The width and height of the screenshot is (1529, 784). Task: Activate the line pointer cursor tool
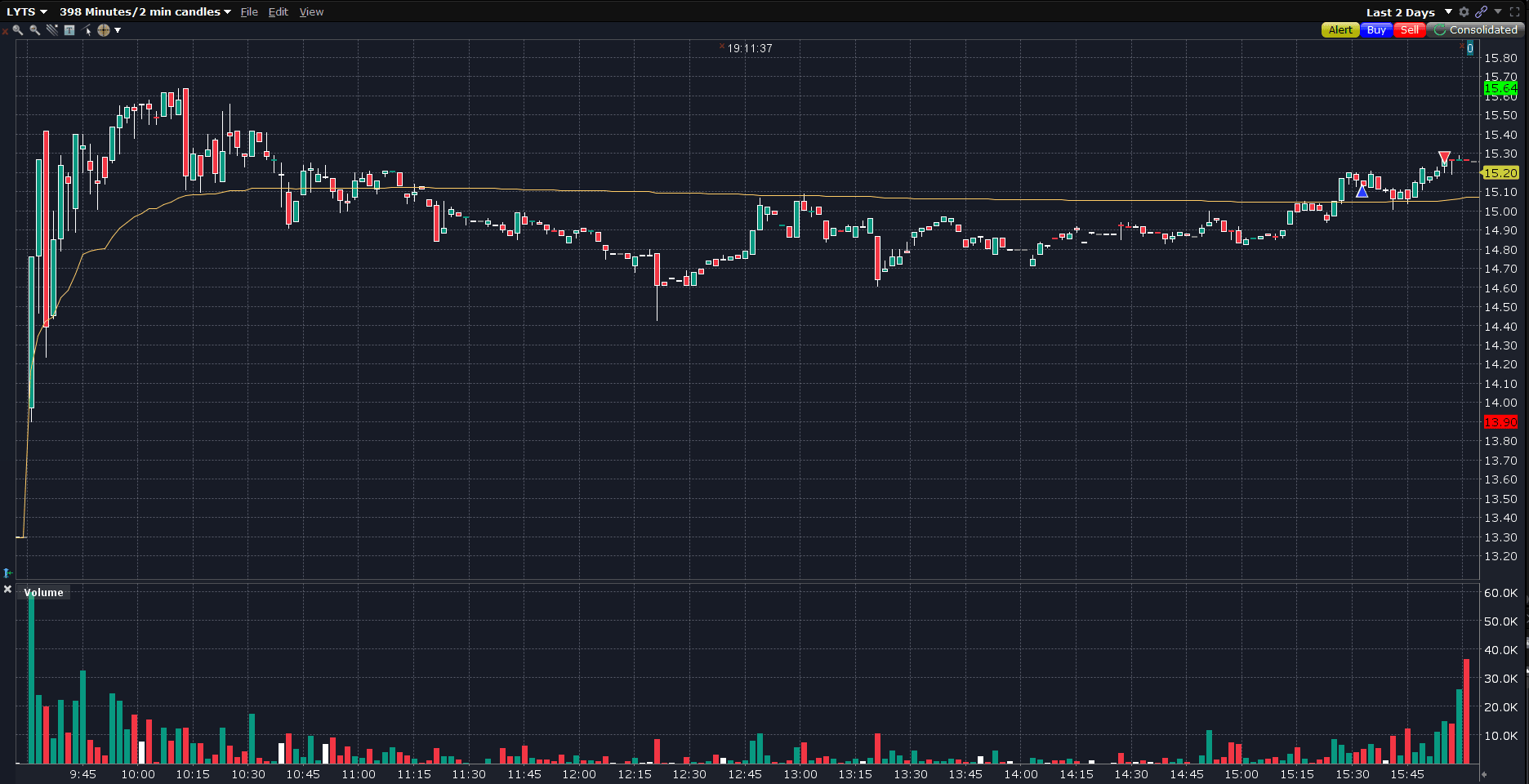[87, 30]
